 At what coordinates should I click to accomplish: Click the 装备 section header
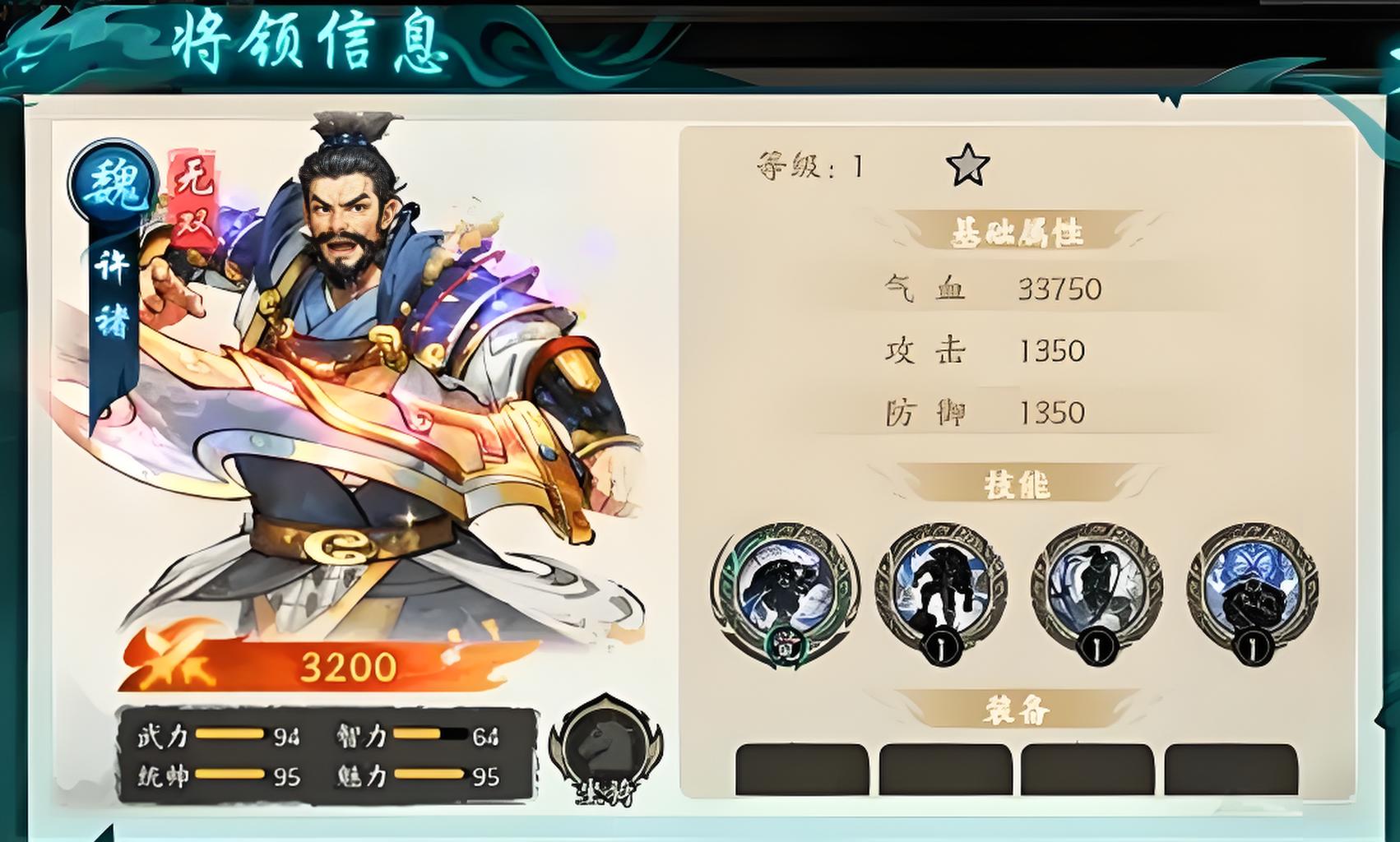[x=1017, y=709]
